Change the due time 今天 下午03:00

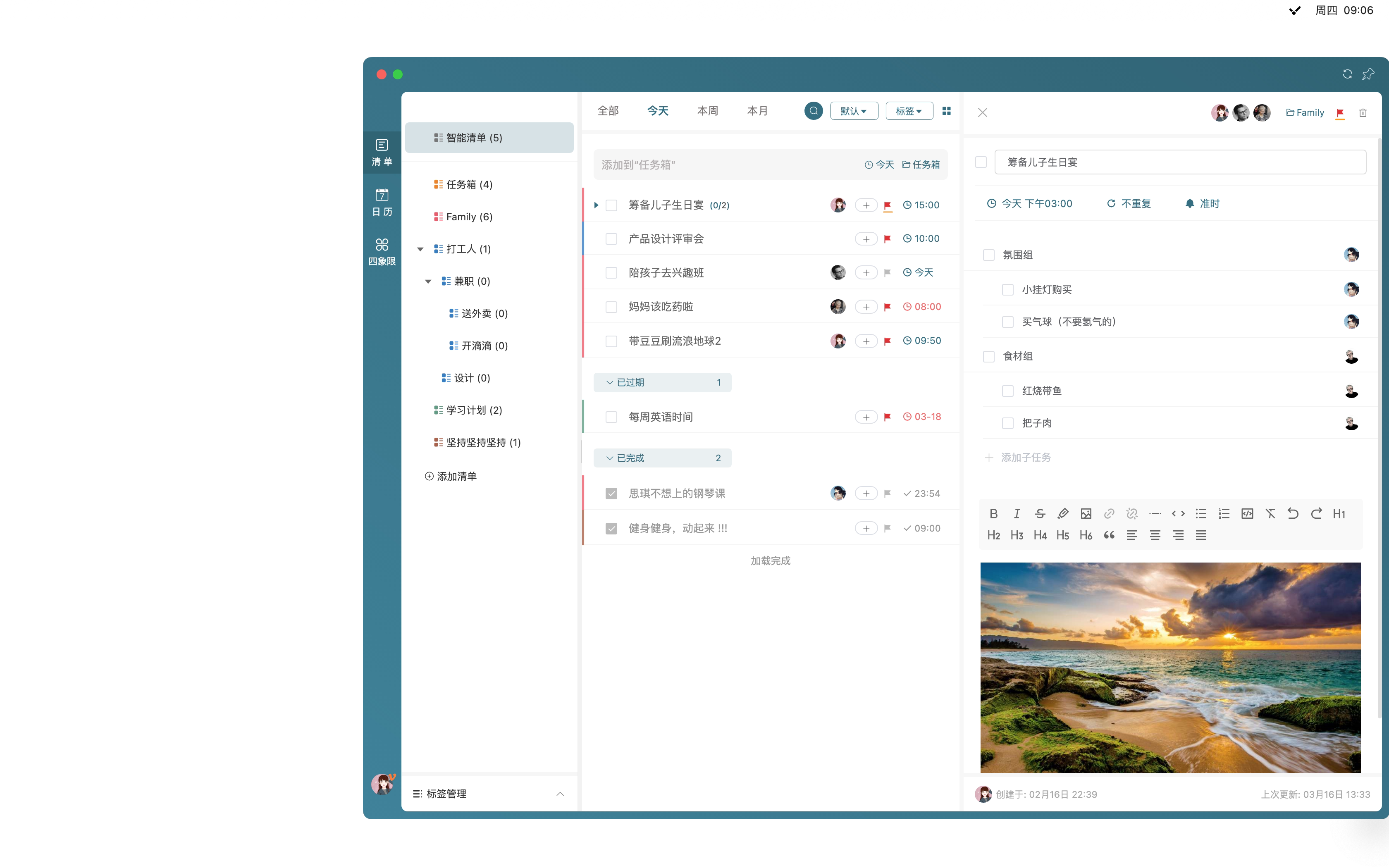pyautogui.click(x=1029, y=204)
